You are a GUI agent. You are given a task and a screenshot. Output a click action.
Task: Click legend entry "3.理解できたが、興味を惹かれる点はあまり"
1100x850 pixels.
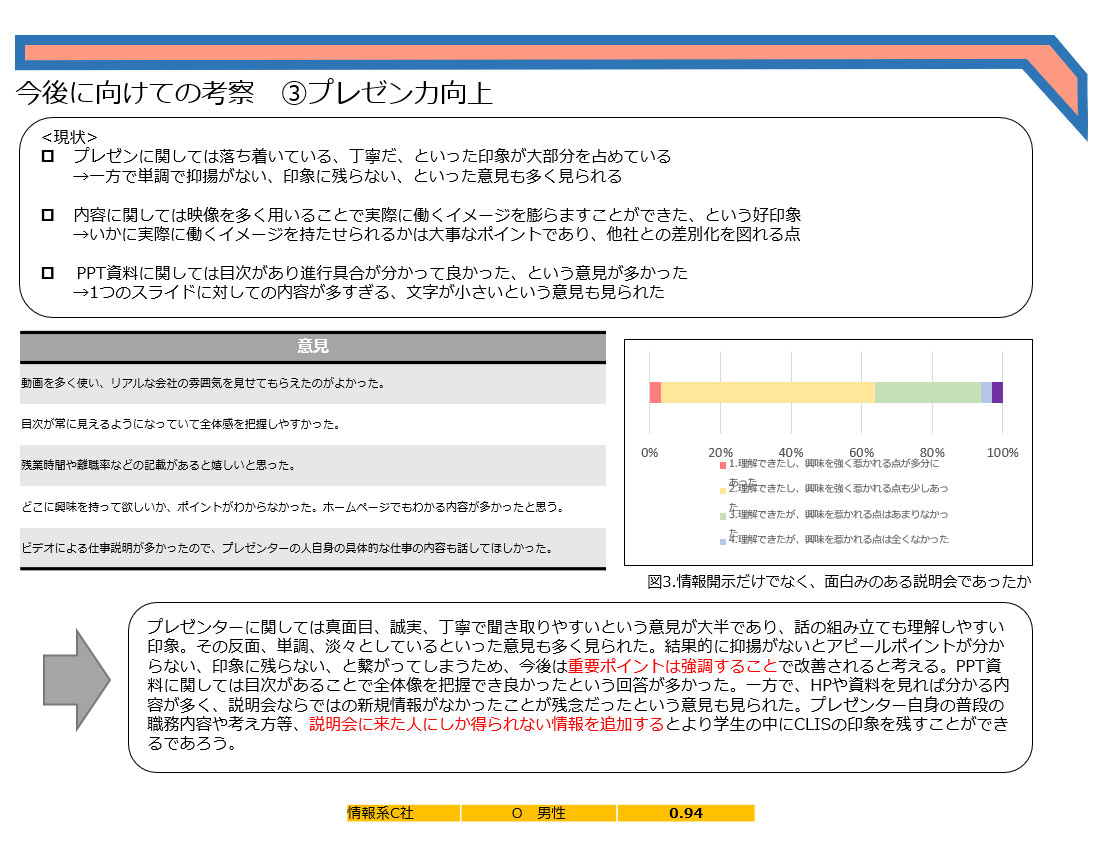[838, 514]
